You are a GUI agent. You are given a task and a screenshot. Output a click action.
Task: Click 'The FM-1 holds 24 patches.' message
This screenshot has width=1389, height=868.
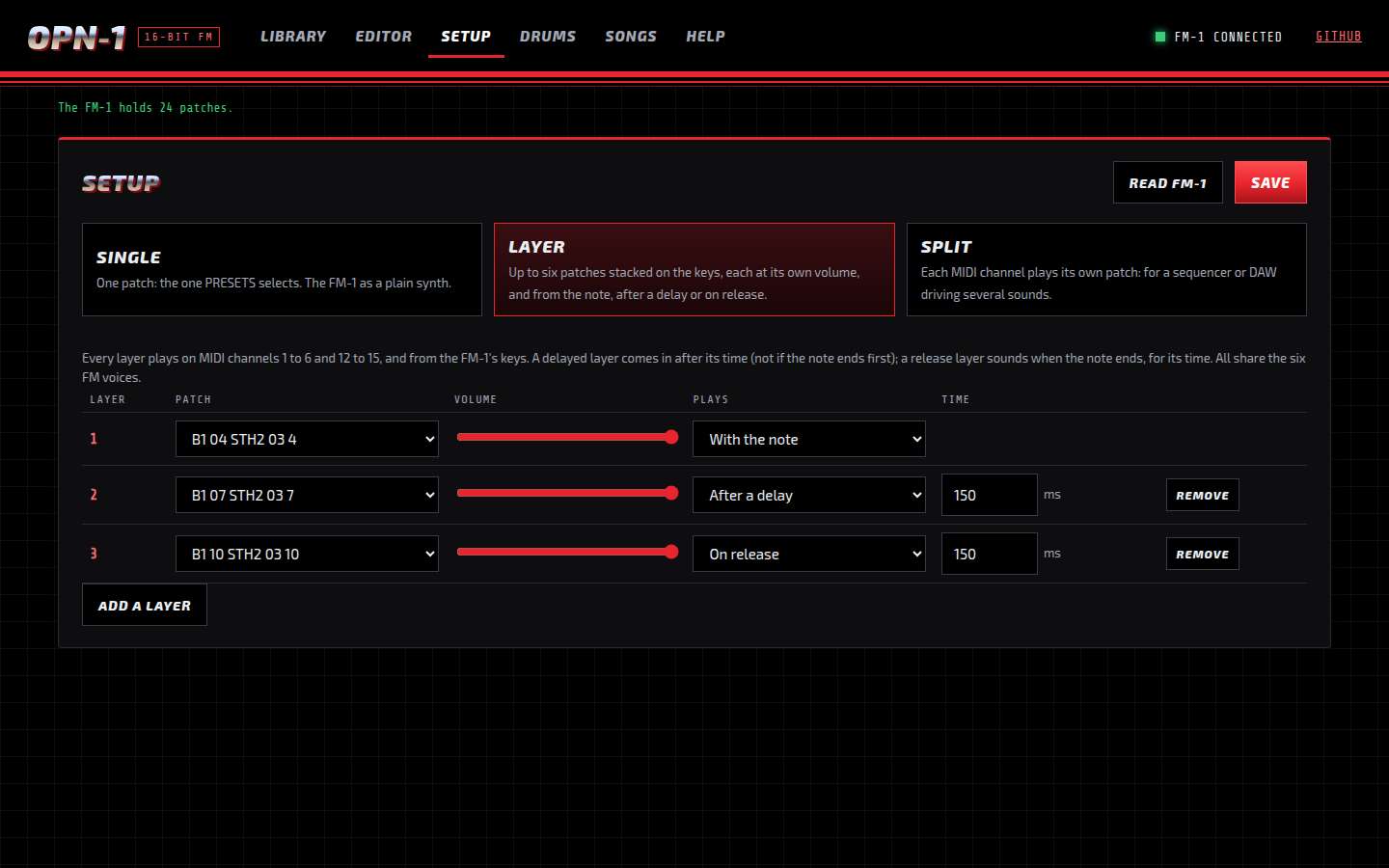(x=145, y=108)
